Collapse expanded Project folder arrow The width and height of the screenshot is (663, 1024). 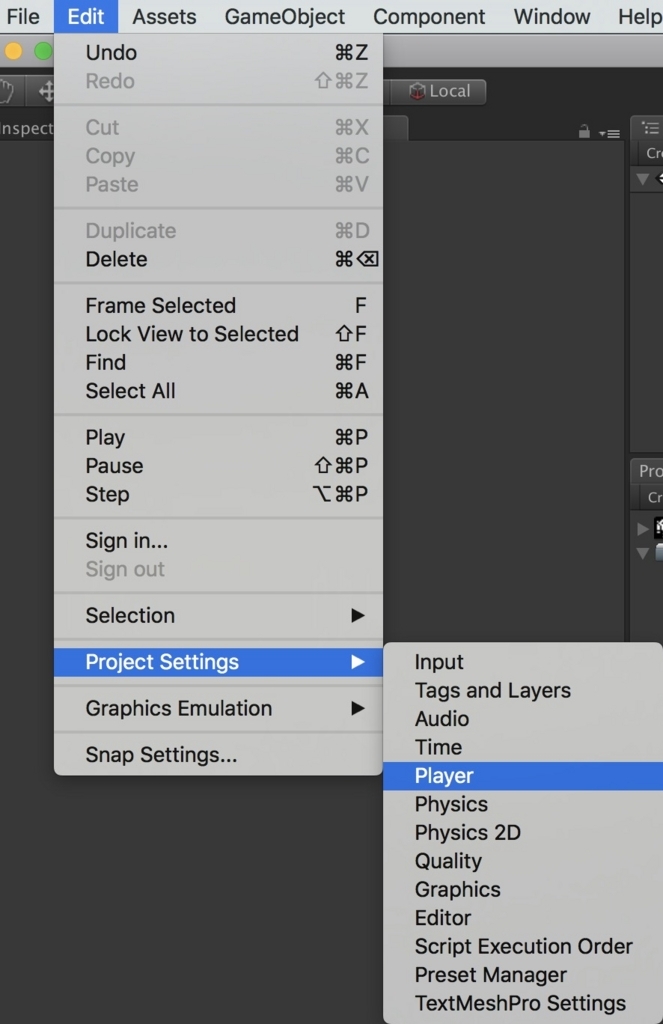pyautogui.click(x=643, y=553)
